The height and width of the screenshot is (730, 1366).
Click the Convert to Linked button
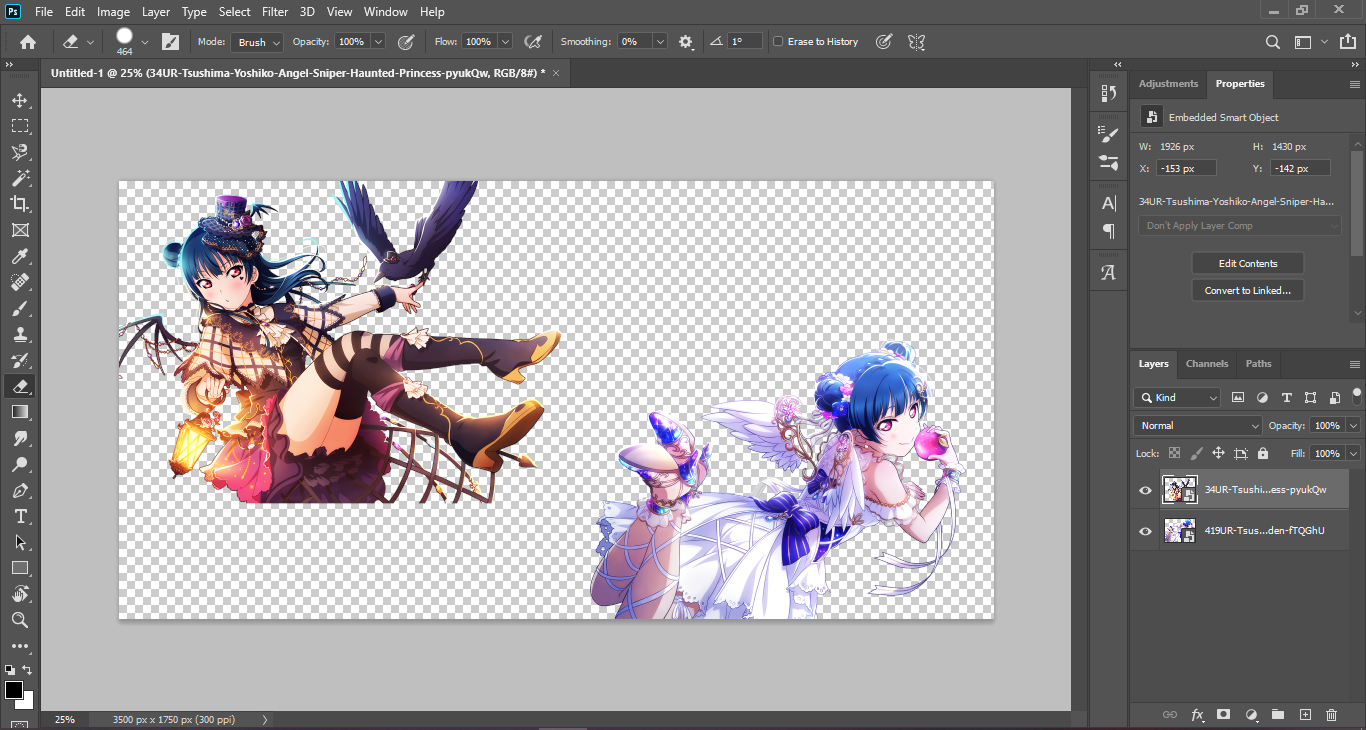coord(1248,291)
